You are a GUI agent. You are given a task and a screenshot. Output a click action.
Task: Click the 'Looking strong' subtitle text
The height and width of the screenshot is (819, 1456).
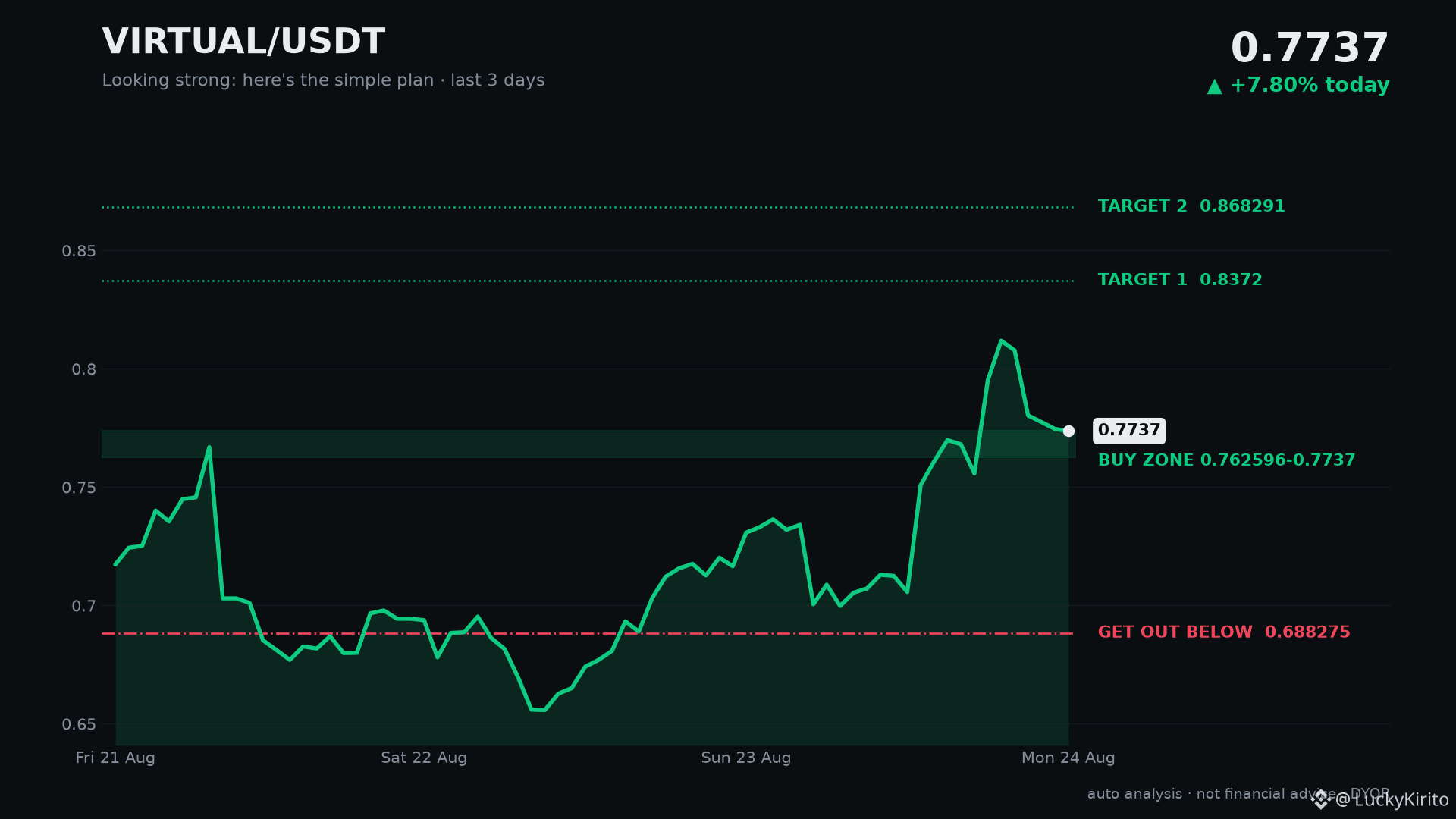323,80
